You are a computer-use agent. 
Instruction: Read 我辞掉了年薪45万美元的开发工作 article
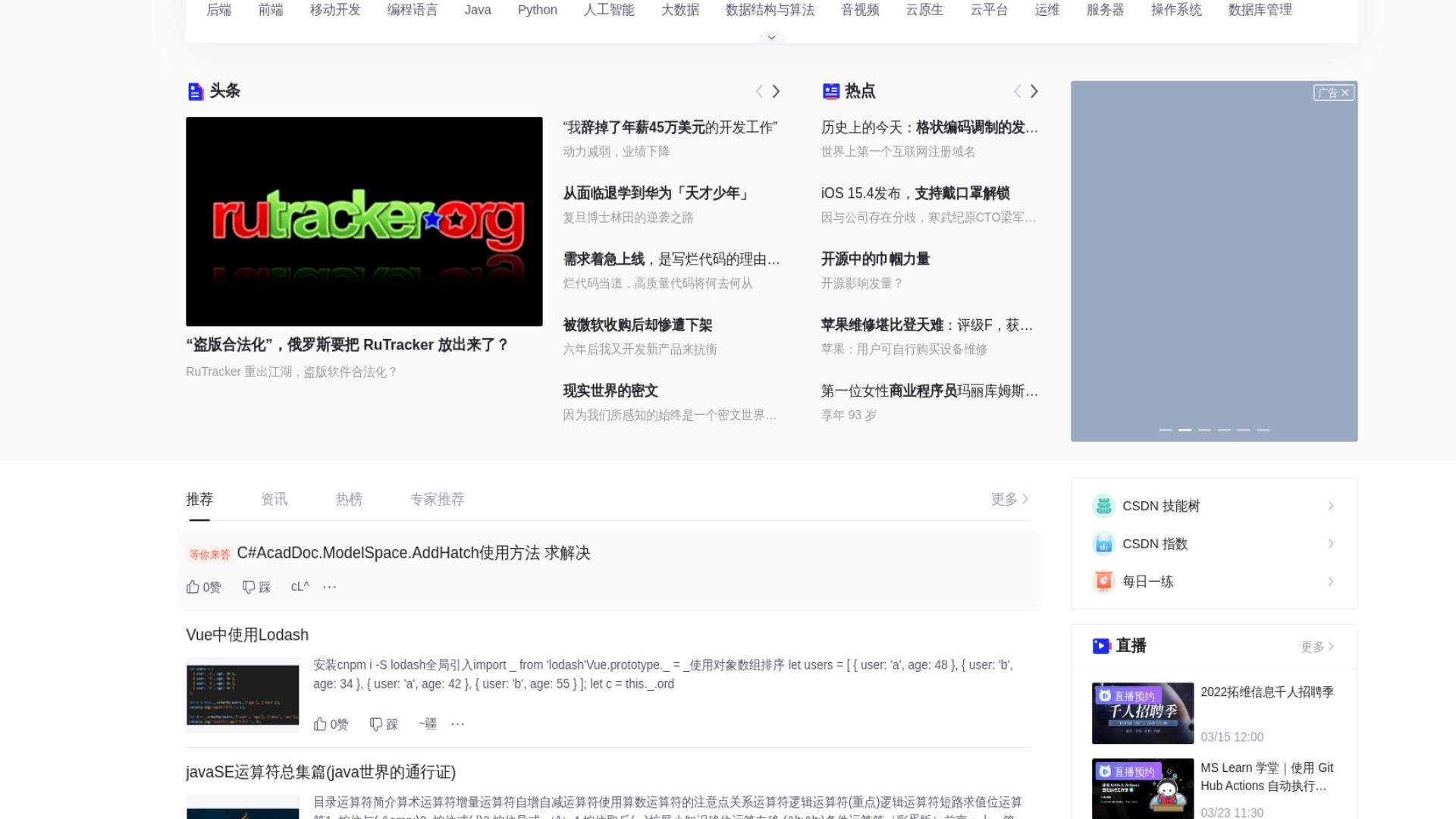670,127
